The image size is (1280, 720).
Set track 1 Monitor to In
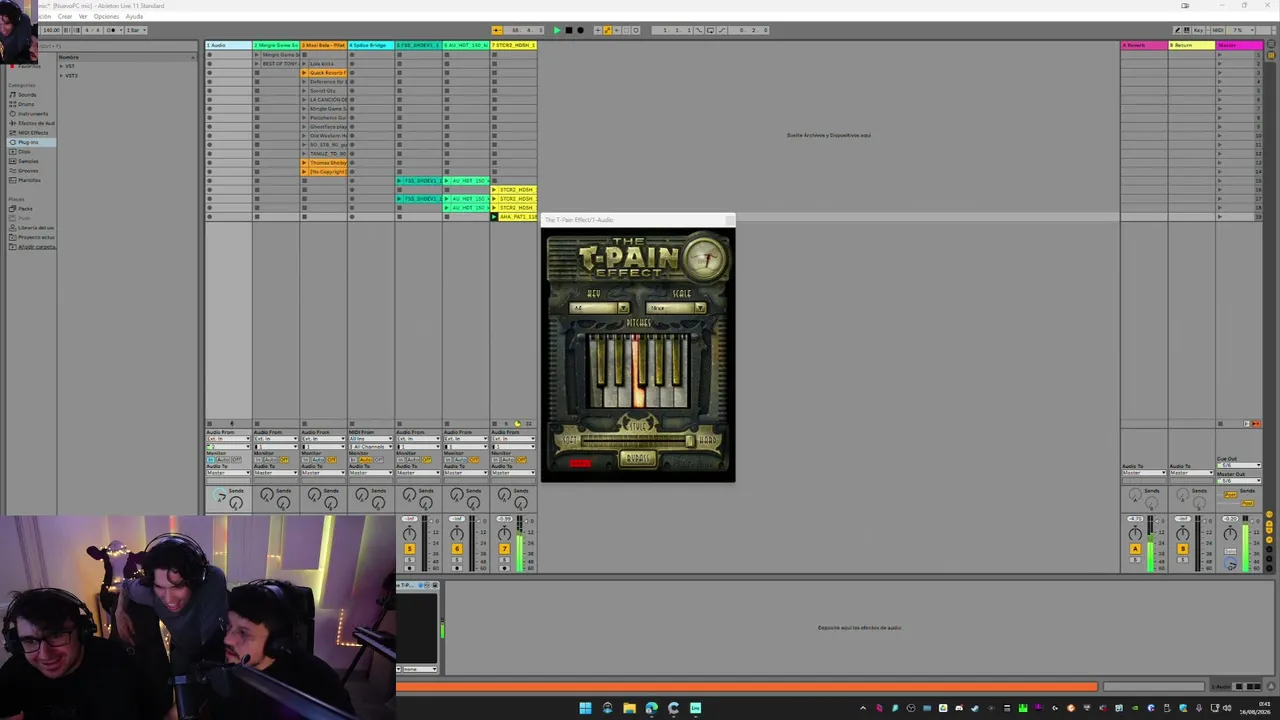point(211,460)
